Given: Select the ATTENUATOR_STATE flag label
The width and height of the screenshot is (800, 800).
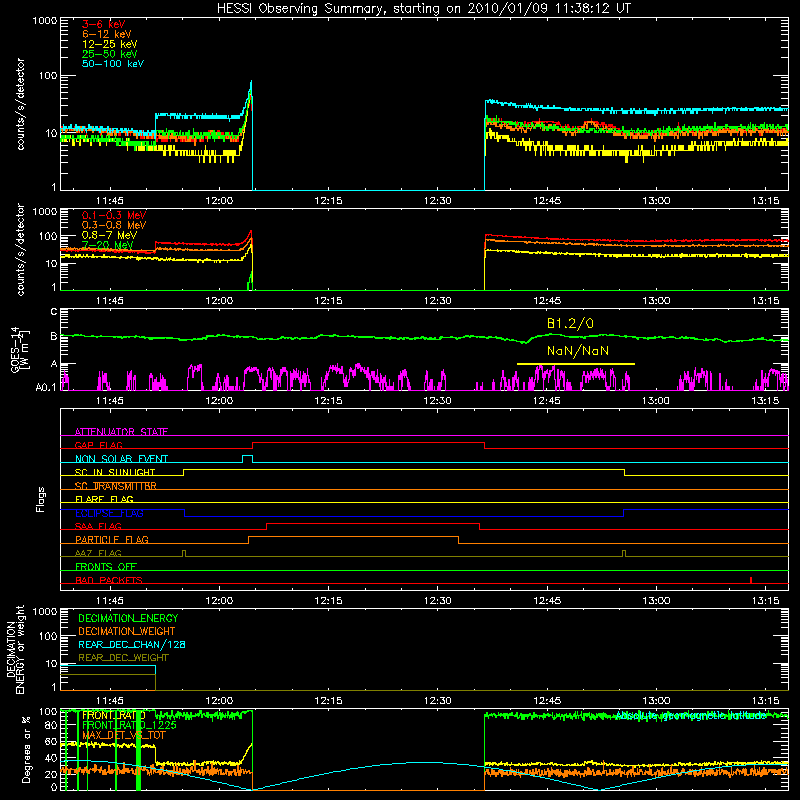Looking at the screenshot, I should coord(121,432).
